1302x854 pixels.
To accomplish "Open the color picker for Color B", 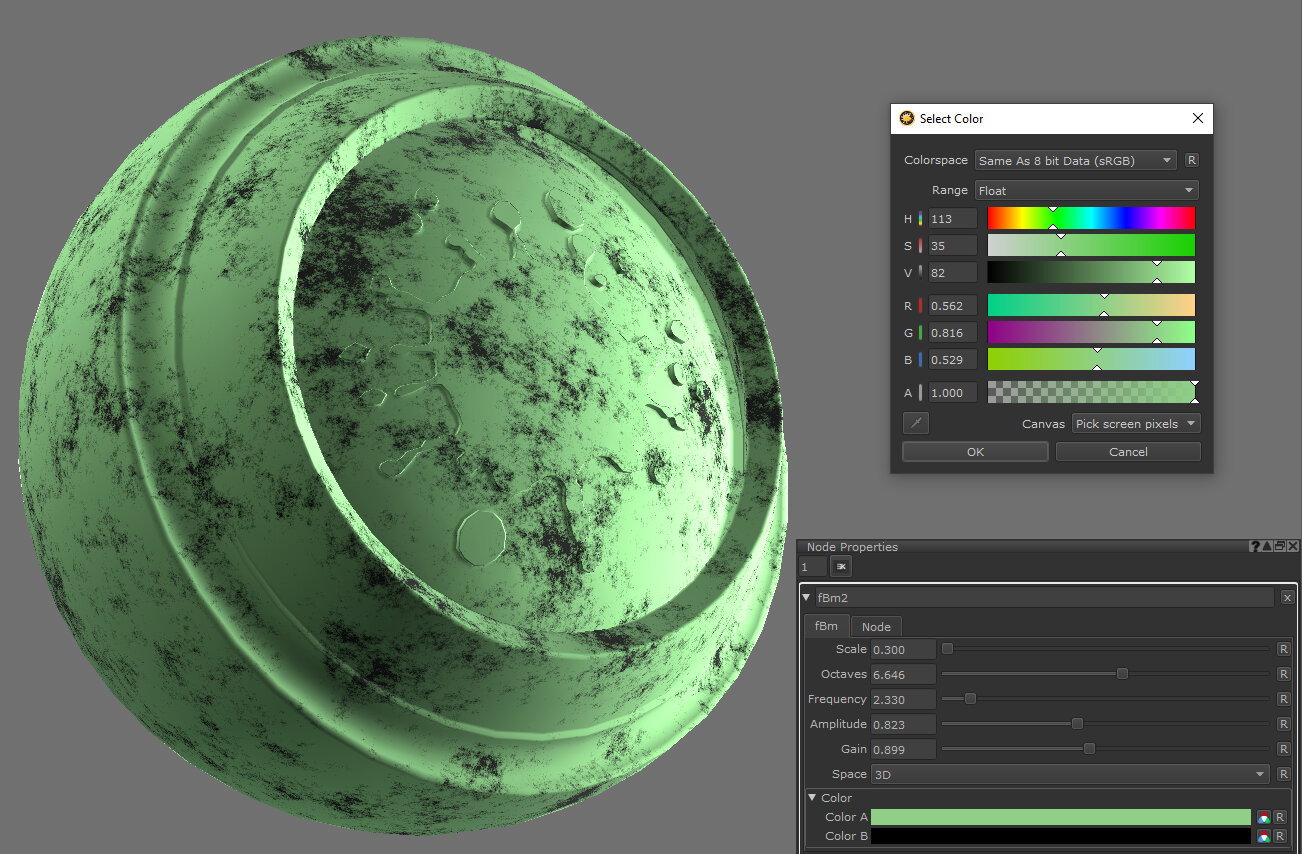I will point(1264,836).
